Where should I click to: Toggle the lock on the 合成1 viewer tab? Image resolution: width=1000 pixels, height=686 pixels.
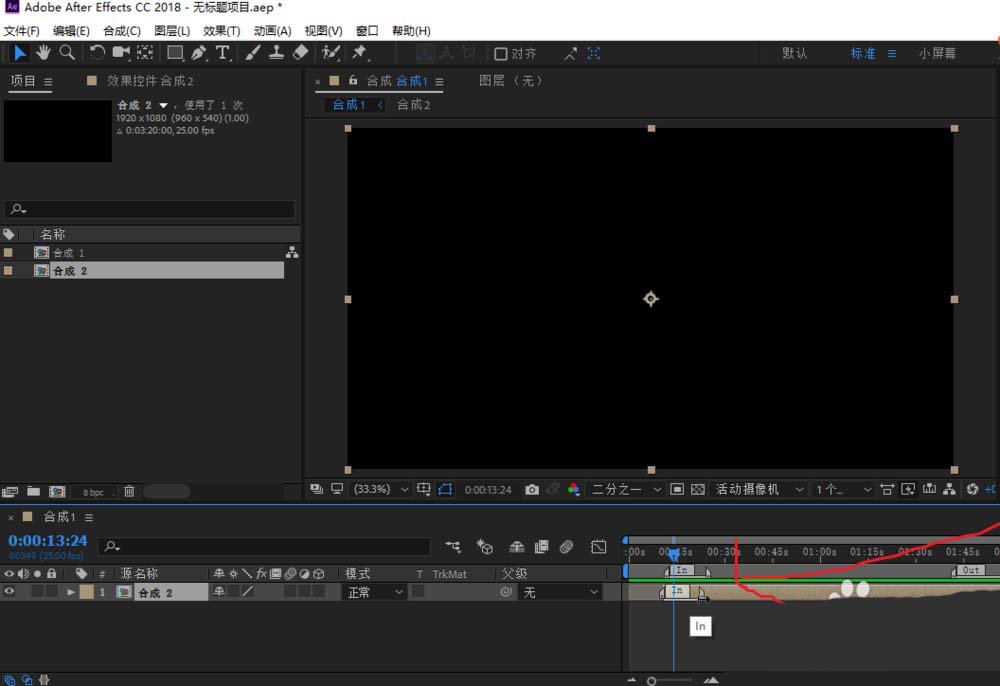click(353, 80)
